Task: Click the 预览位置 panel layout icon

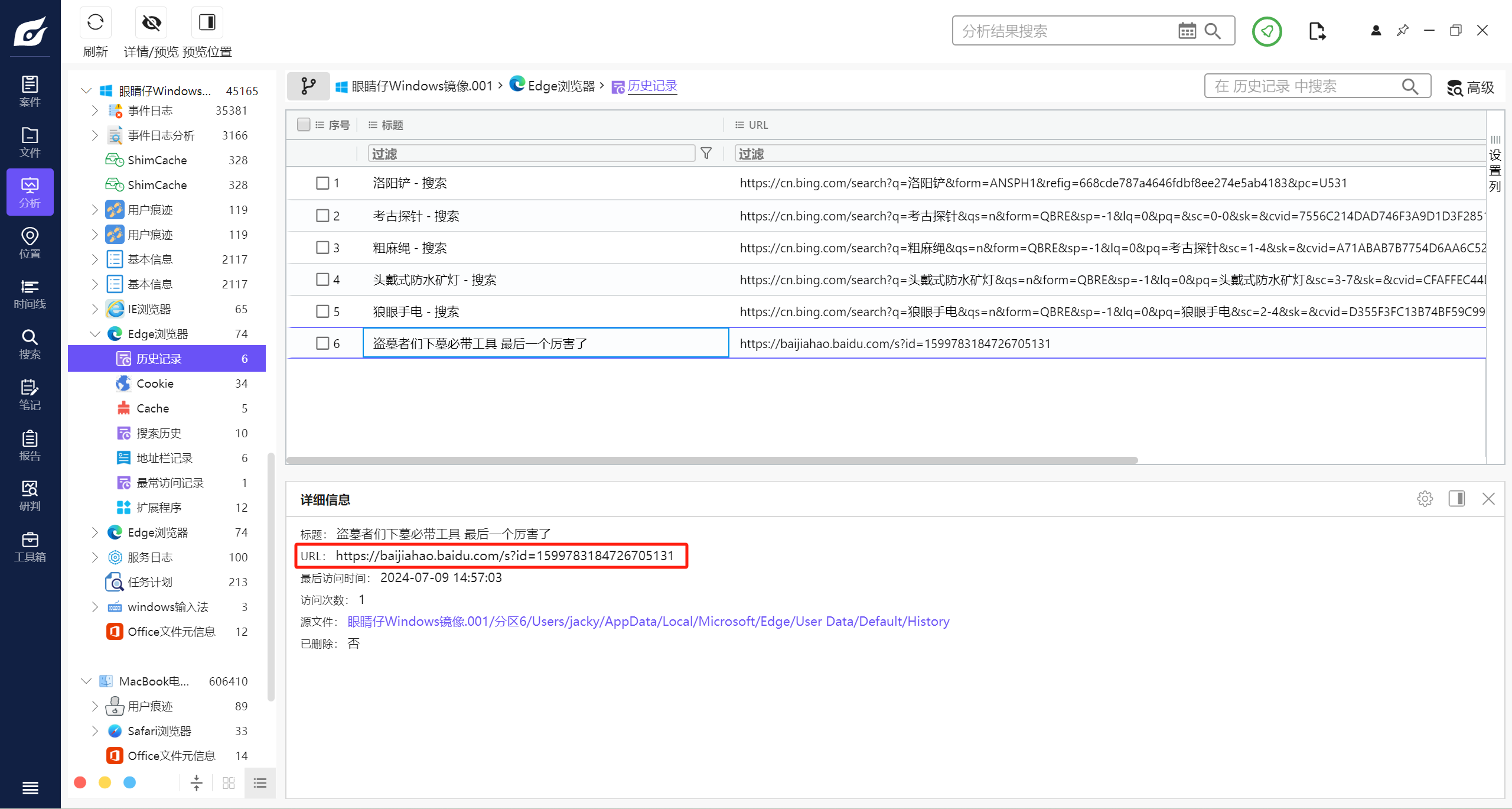Action: click(207, 23)
